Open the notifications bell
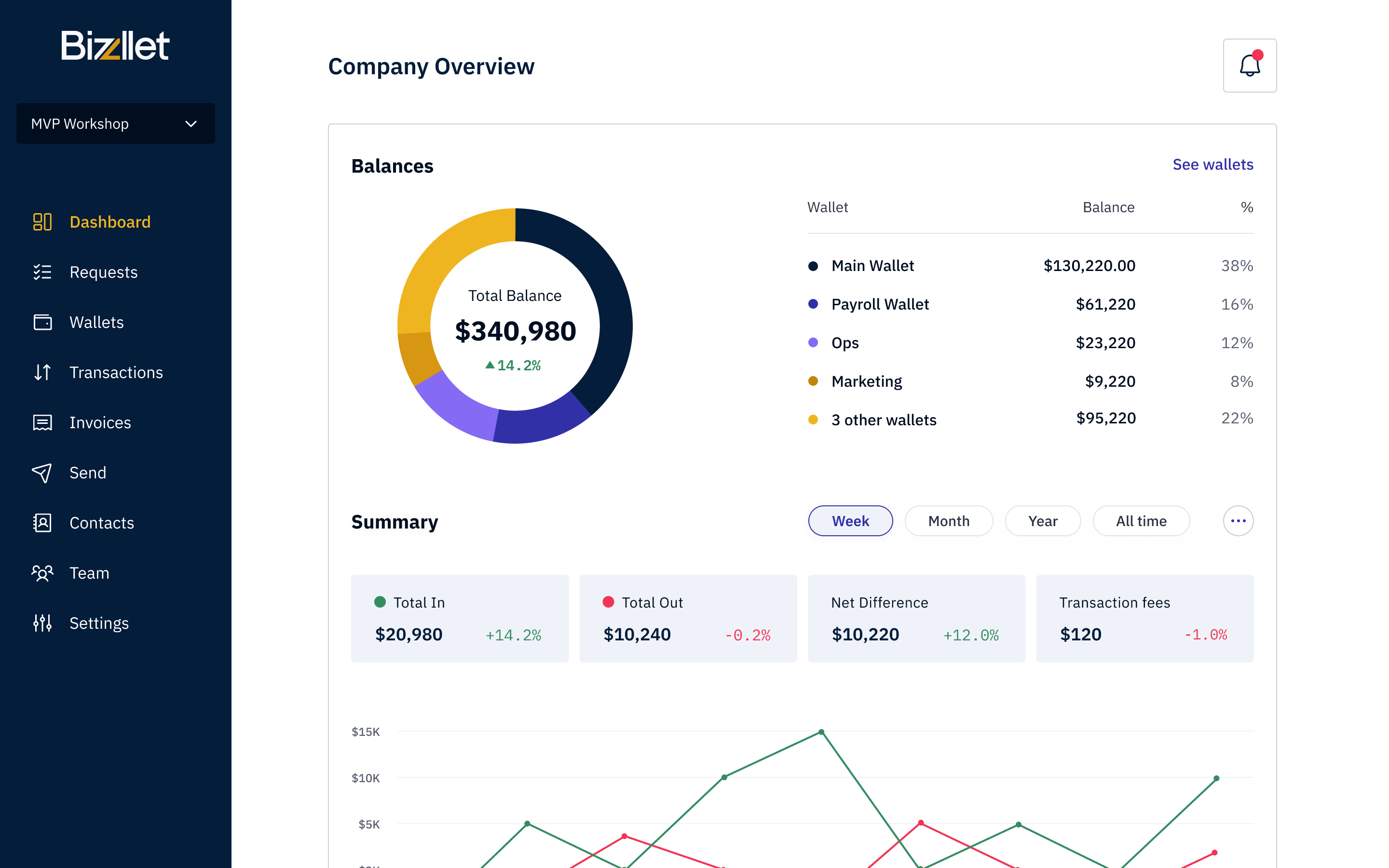The height and width of the screenshot is (868, 1389). coord(1250,66)
